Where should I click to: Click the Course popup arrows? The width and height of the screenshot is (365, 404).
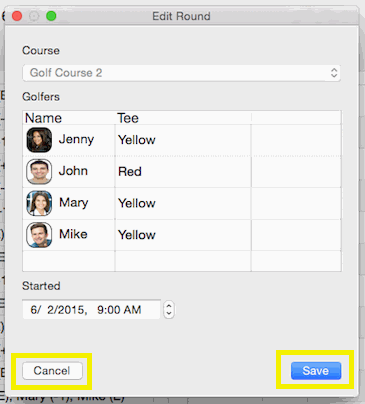click(334, 73)
